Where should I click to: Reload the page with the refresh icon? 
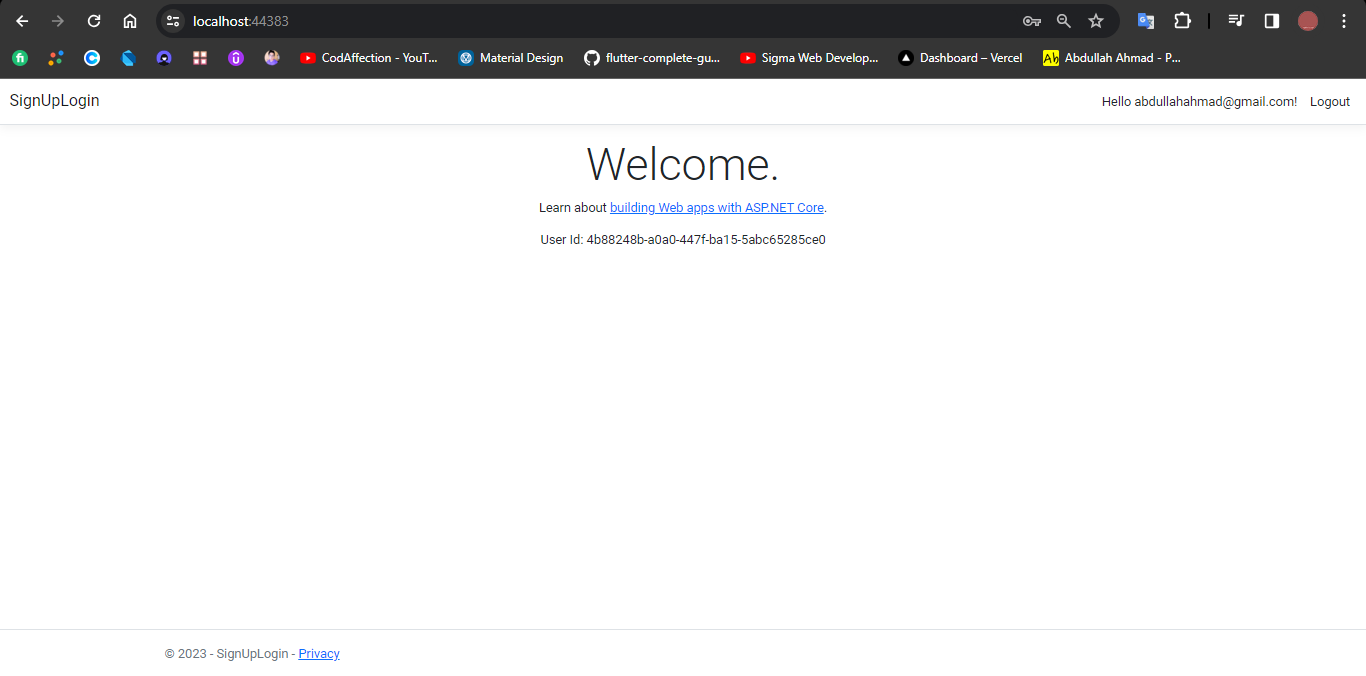coord(94,21)
